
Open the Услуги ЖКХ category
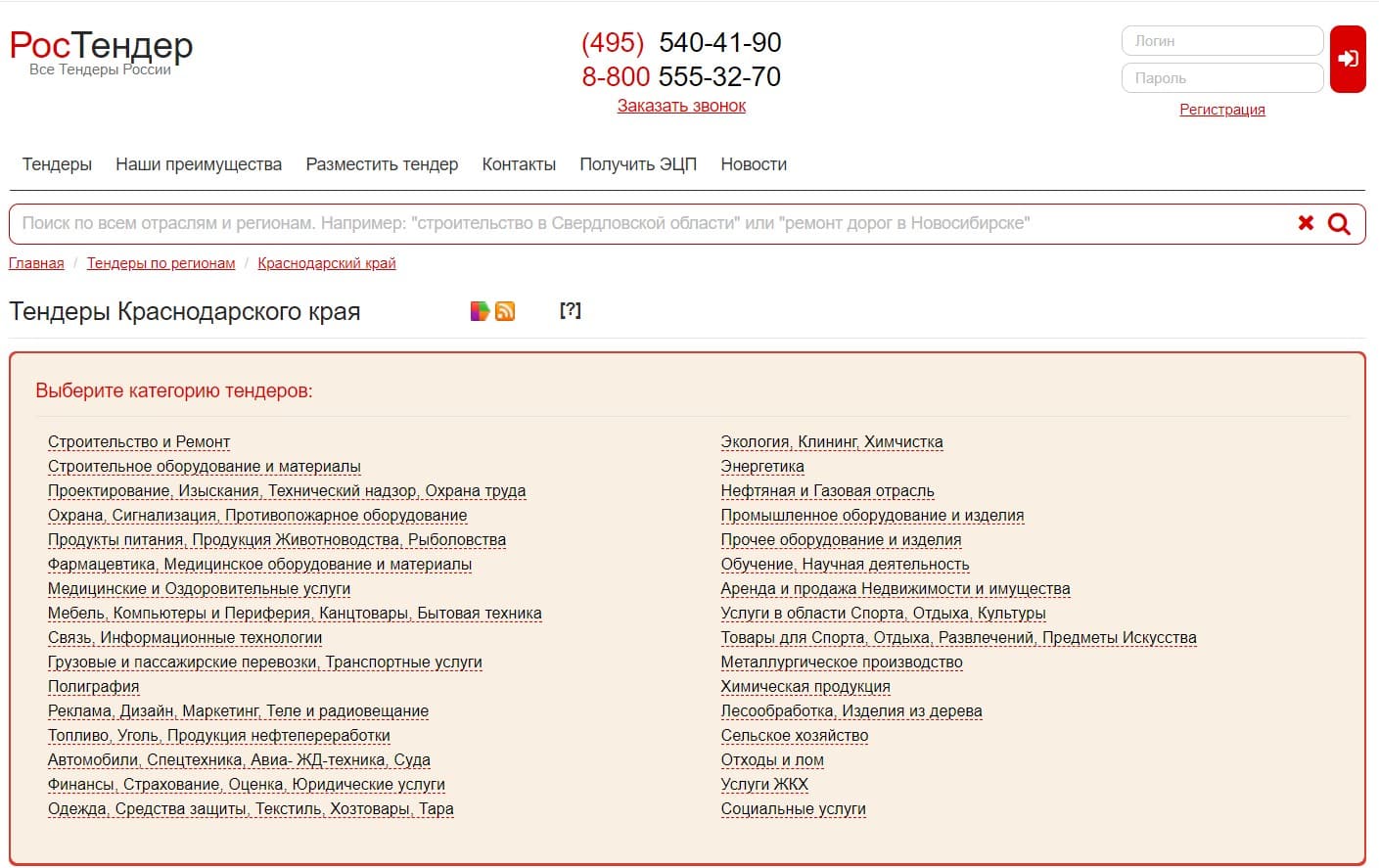pos(764,785)
